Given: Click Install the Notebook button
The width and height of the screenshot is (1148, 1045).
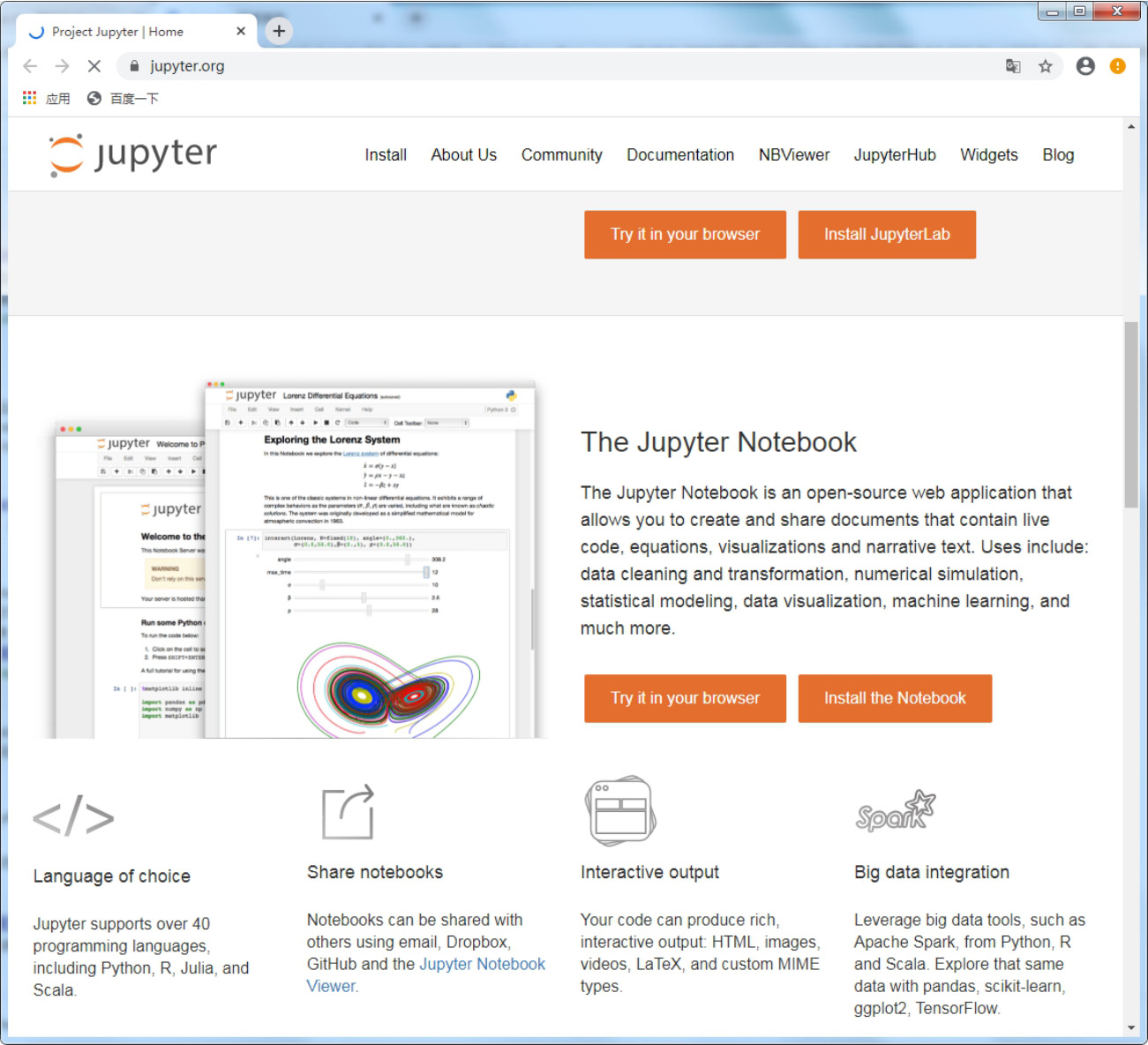Looking at the screenshot, I should (x=895, y=698).
